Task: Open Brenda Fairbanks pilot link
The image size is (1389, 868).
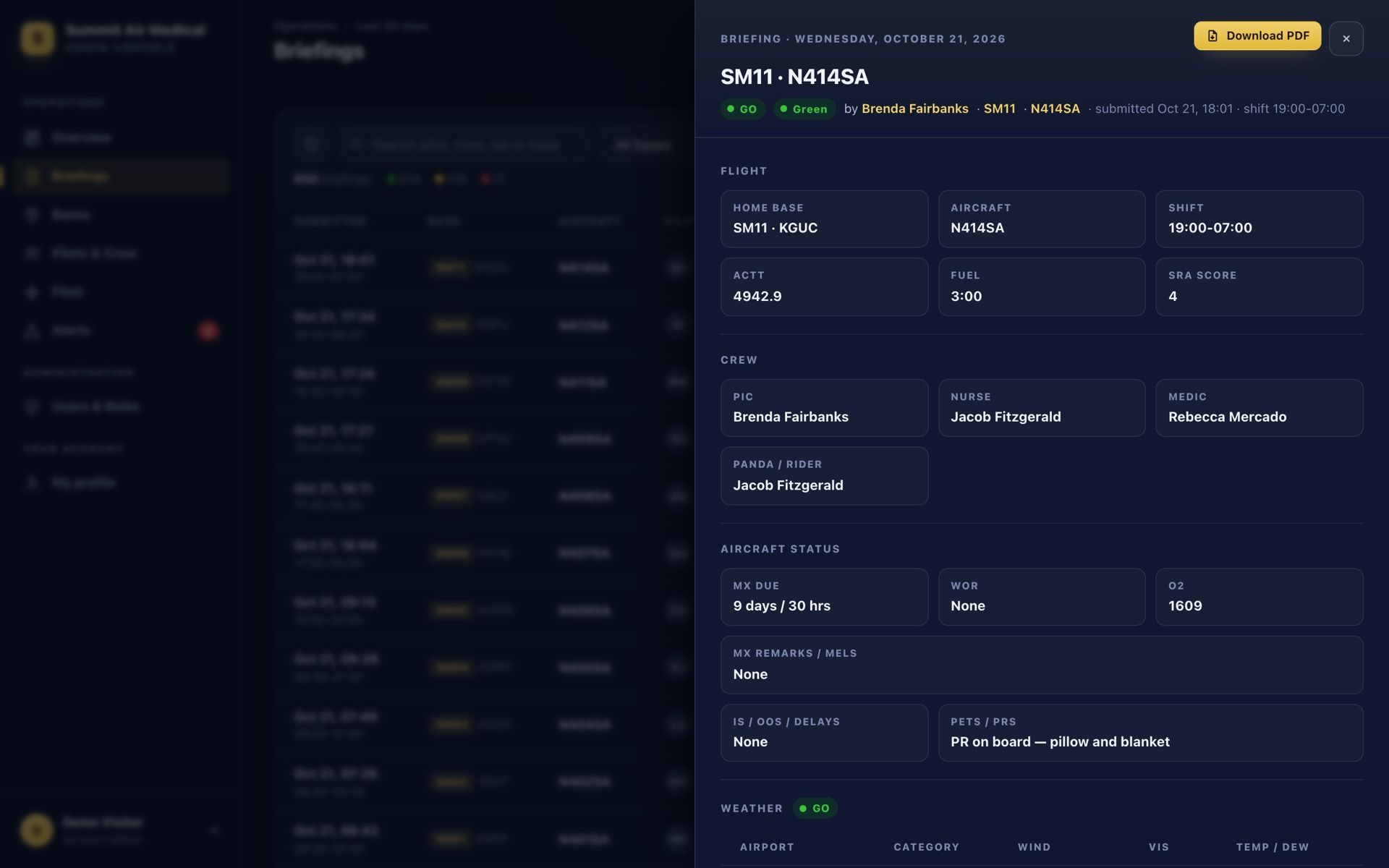Action: tap(914, 109)
